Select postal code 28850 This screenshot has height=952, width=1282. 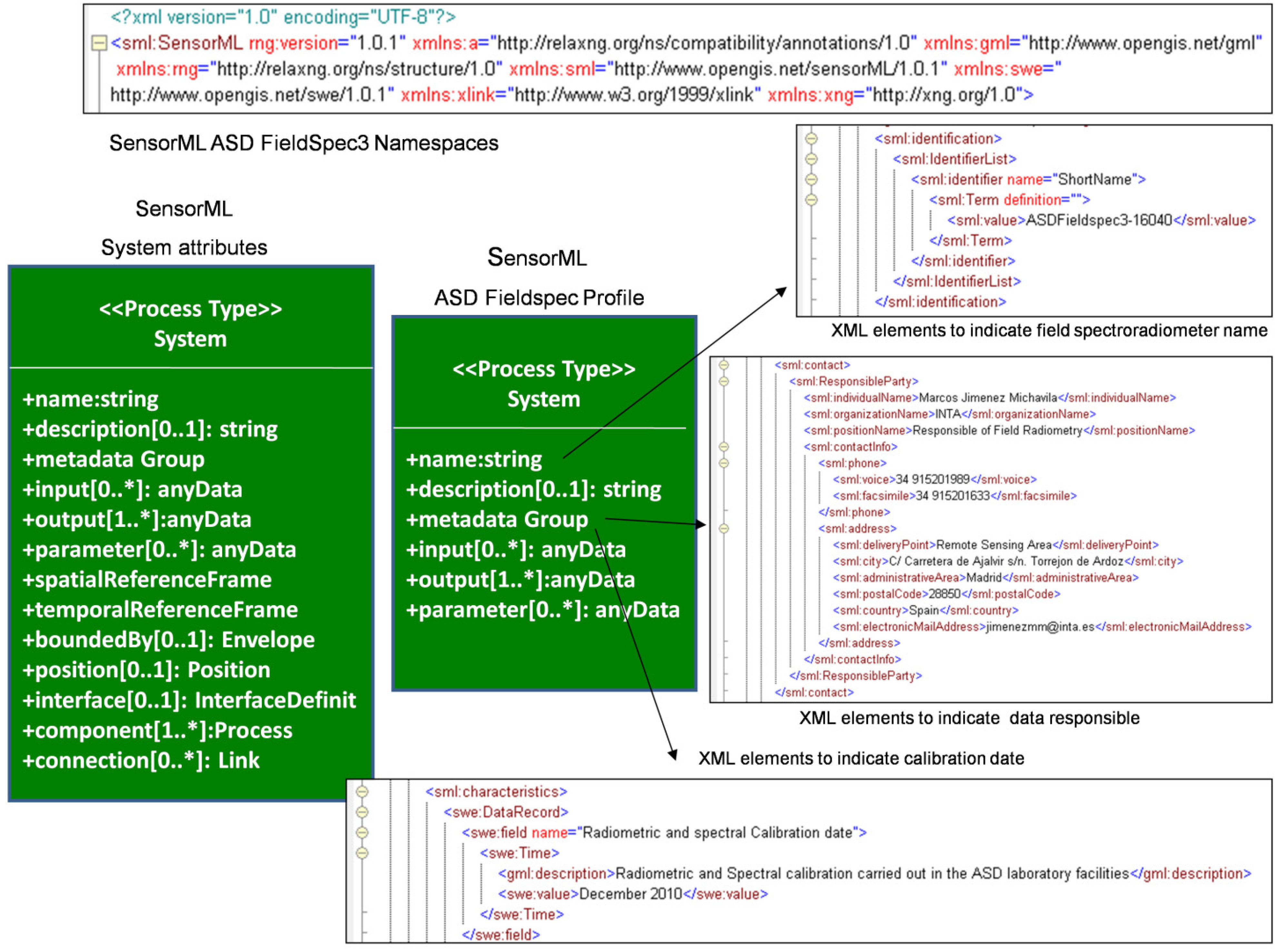point(945,594)
